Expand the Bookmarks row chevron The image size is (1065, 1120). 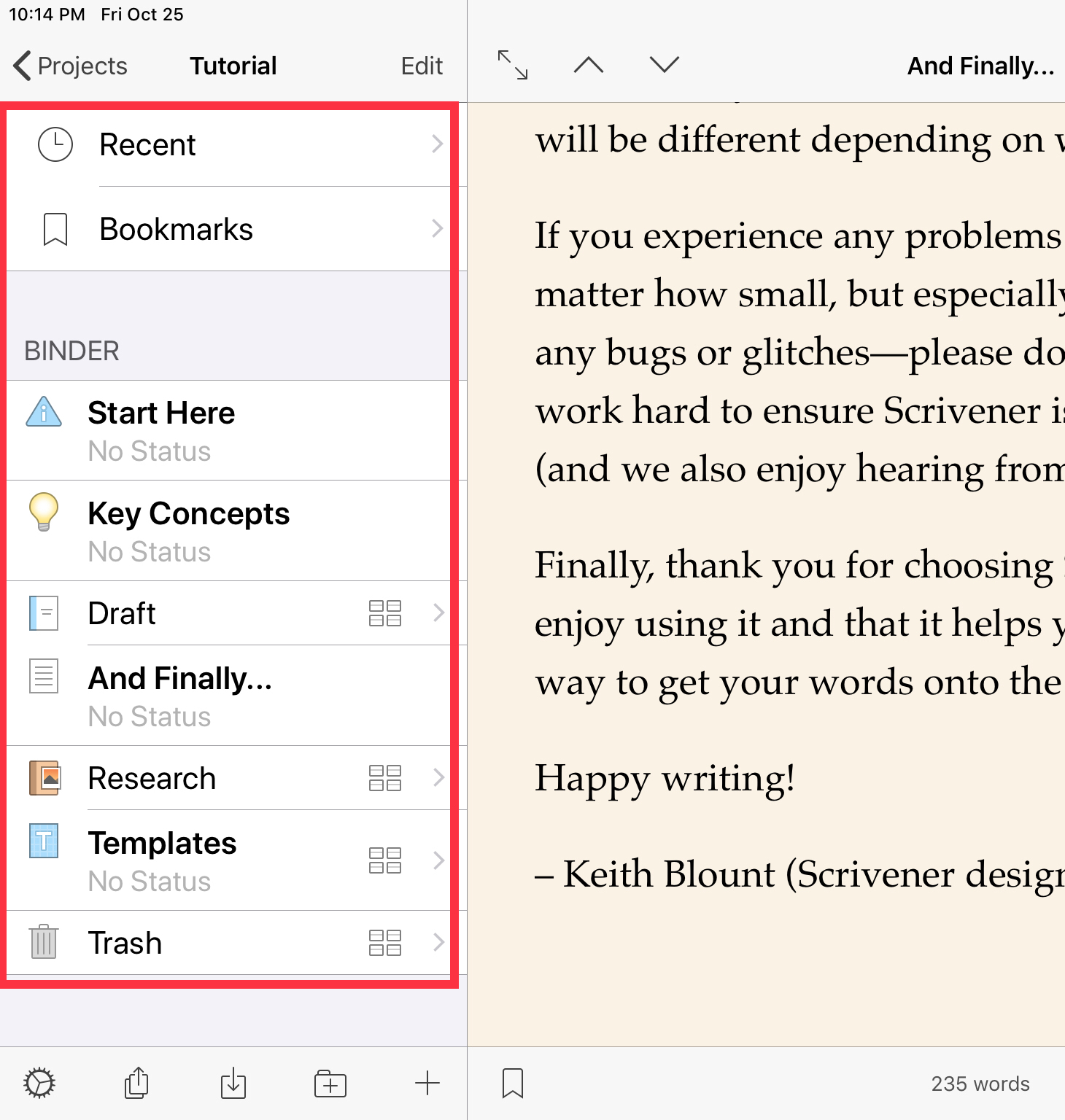coord(437,228)
